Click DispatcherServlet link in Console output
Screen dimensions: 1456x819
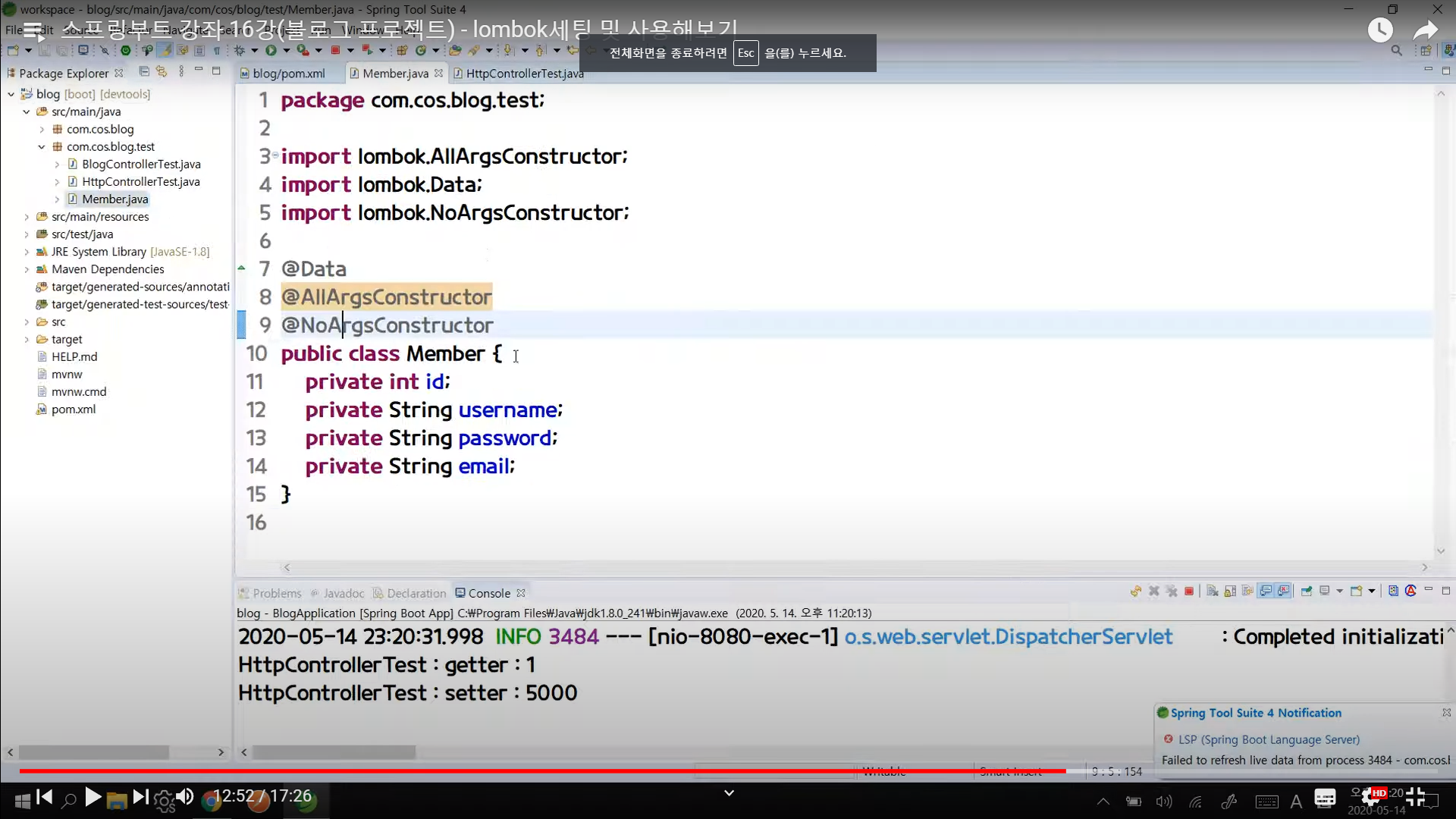click(1009, 637)
